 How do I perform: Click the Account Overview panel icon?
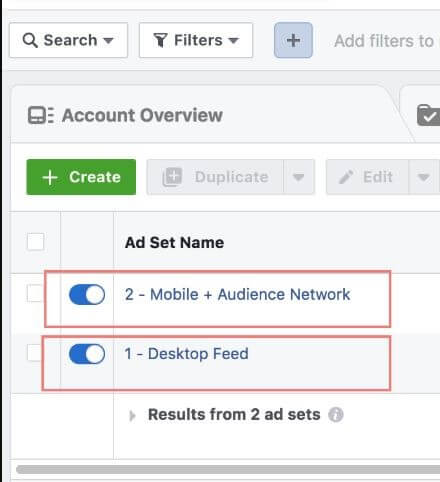tap(41, 115)
